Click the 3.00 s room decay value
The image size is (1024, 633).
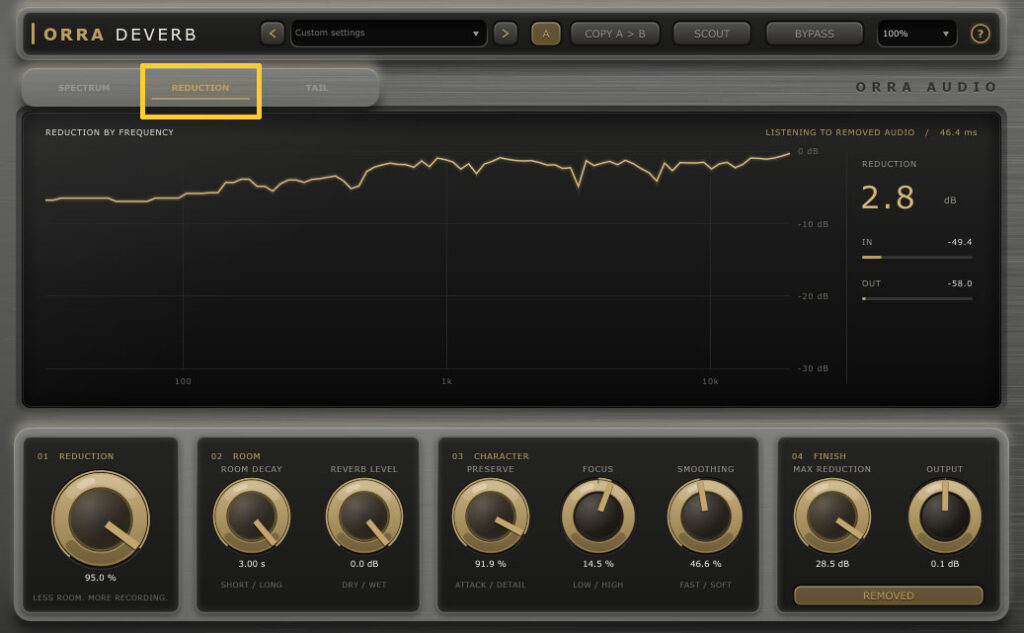tap(251, 564)
